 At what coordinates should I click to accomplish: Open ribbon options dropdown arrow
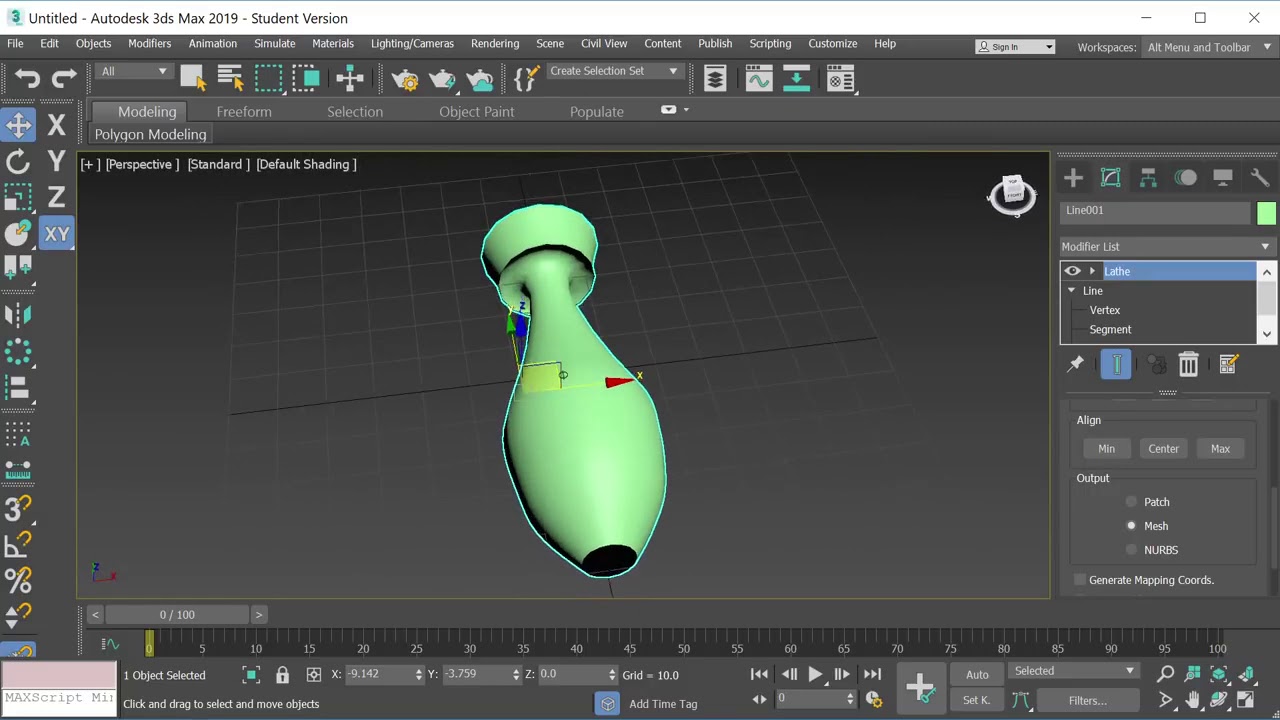coord(685,110)
